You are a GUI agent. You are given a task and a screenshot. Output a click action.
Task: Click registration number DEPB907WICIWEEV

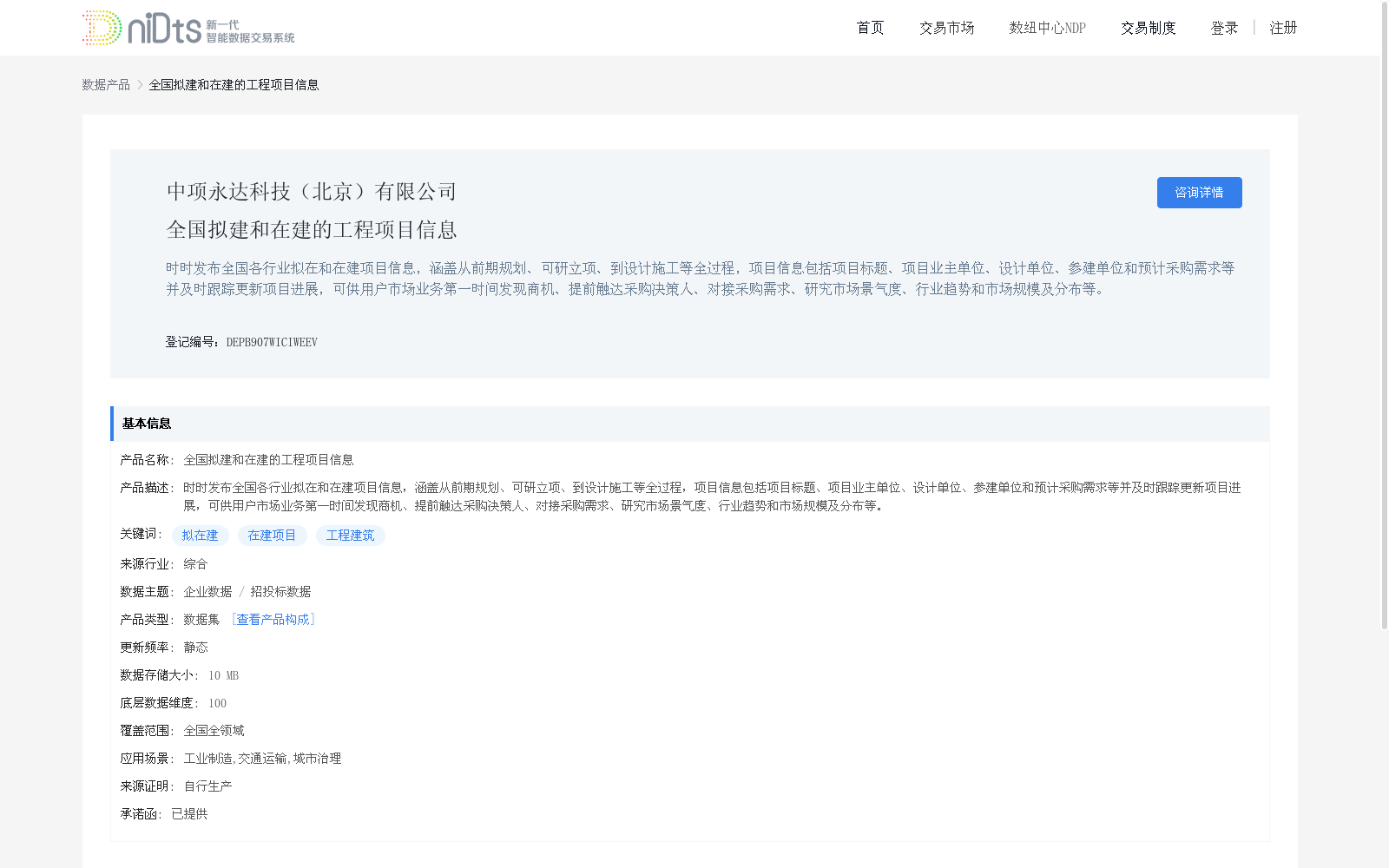(x=272, y=342)
